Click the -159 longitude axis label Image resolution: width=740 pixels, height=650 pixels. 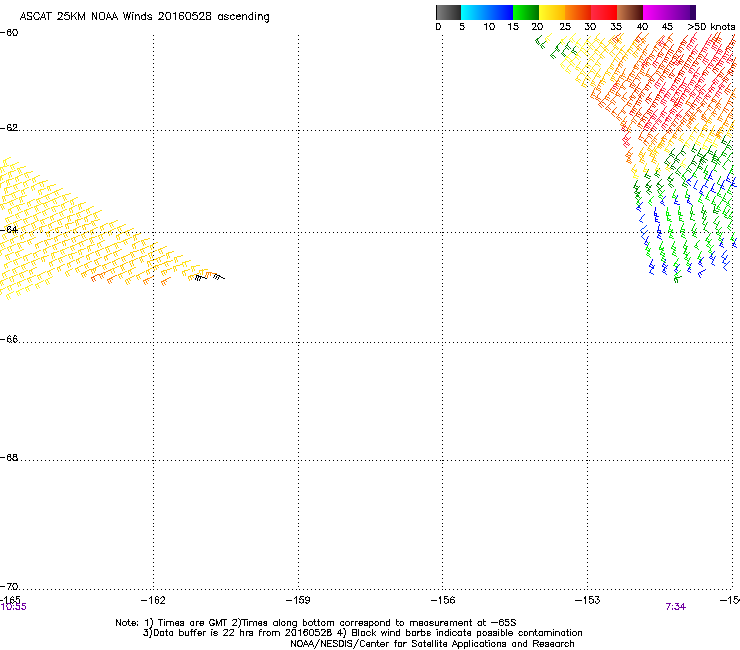[298, 600]
